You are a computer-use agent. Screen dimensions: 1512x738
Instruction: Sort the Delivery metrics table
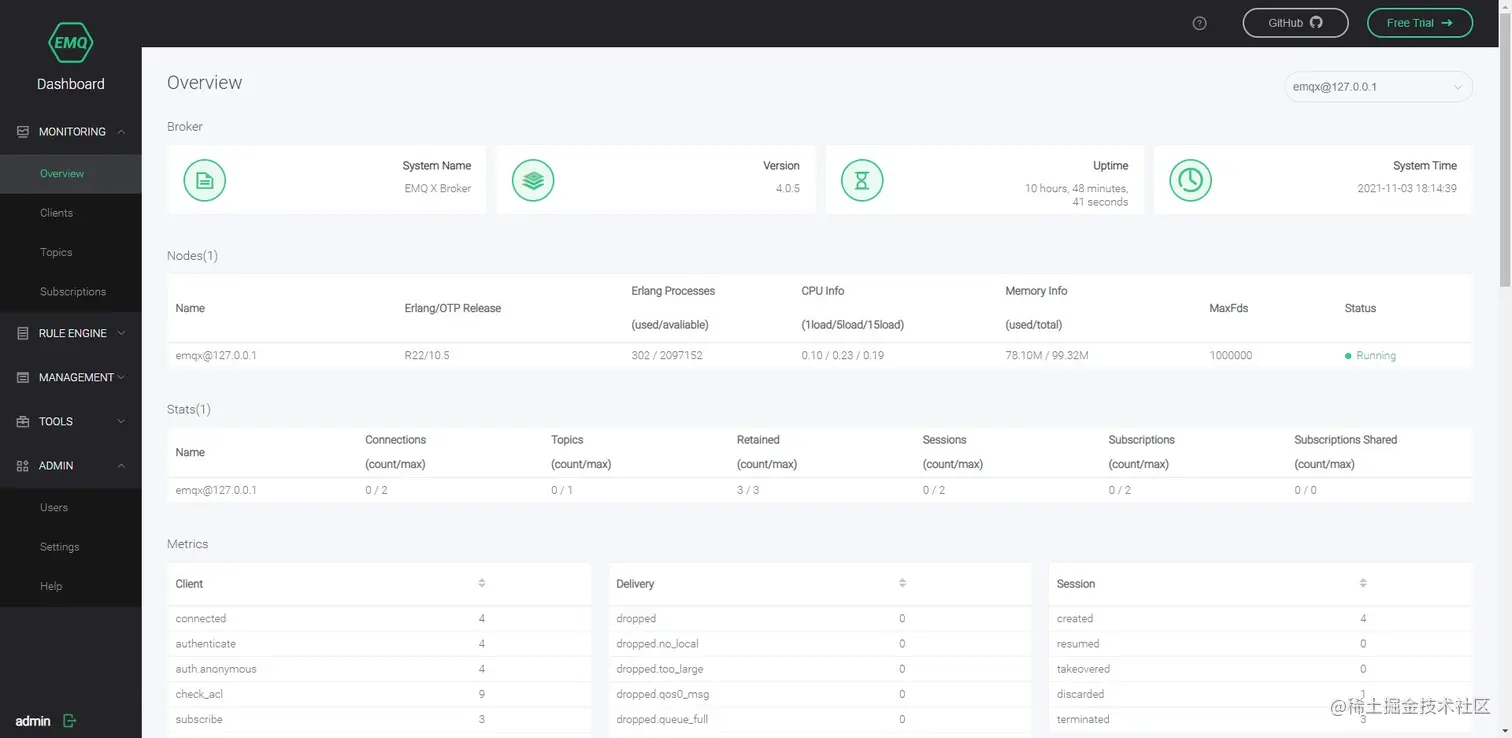[902, 583]
